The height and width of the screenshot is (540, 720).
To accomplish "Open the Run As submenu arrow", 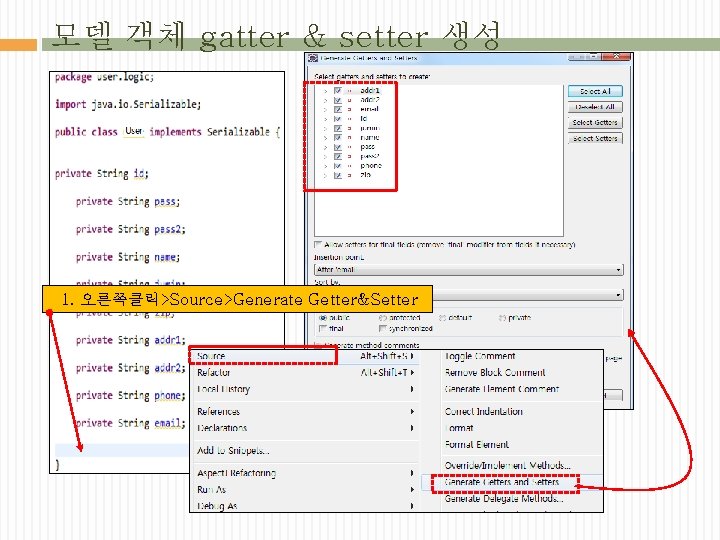I will [412, 489].
